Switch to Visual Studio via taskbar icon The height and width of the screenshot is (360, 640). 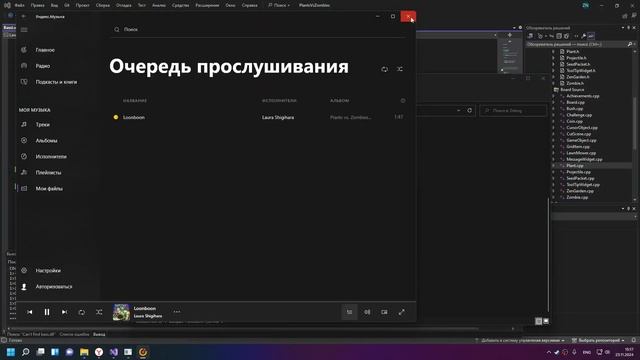(113, 352)
